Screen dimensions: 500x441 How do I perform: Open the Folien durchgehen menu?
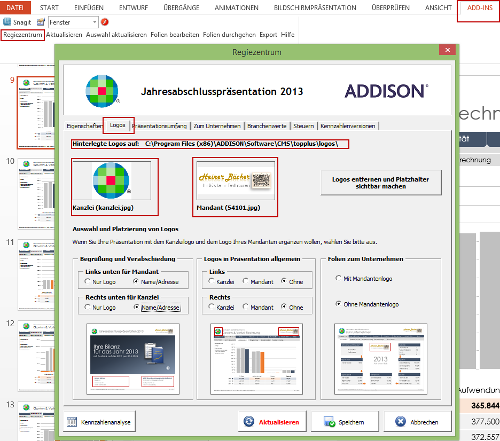[229, 35]
